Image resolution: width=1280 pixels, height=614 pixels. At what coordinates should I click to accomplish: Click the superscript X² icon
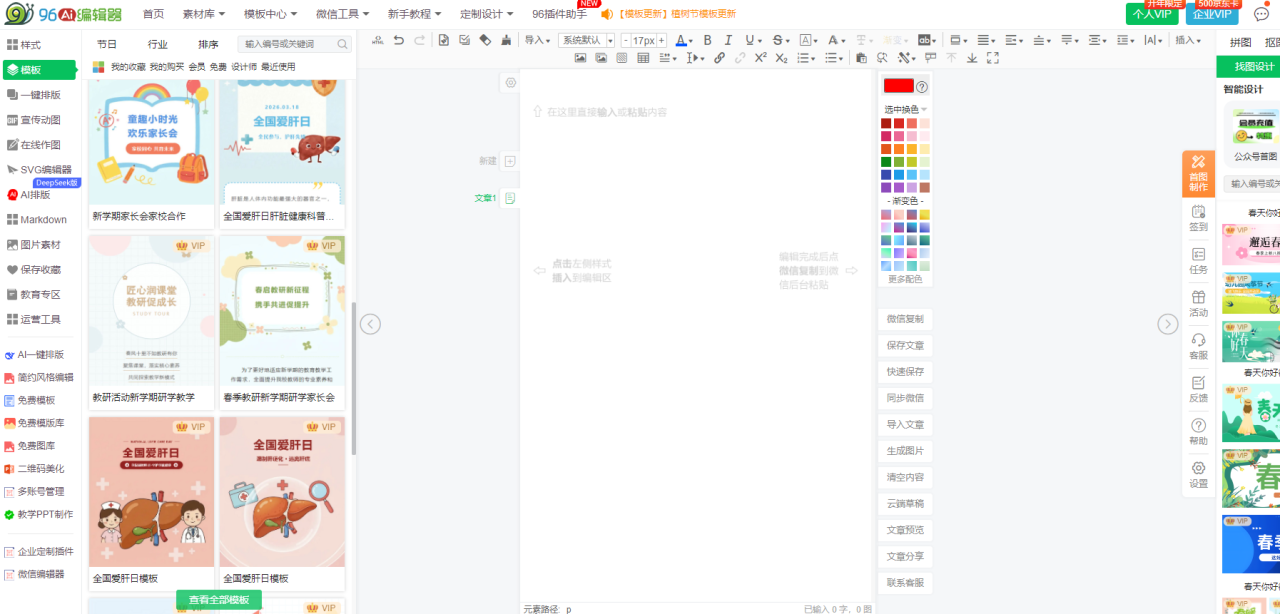click(x=761, y=58)
